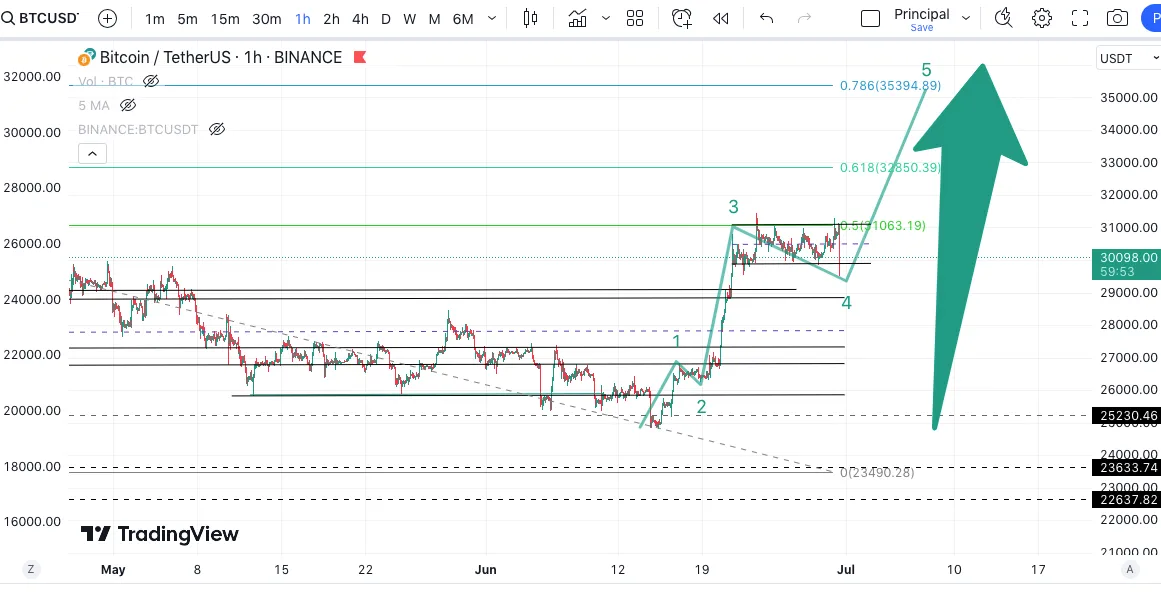The image size is (1161, 592).
Task: Switch to 1m timeframe
Action: pos(155,19)
